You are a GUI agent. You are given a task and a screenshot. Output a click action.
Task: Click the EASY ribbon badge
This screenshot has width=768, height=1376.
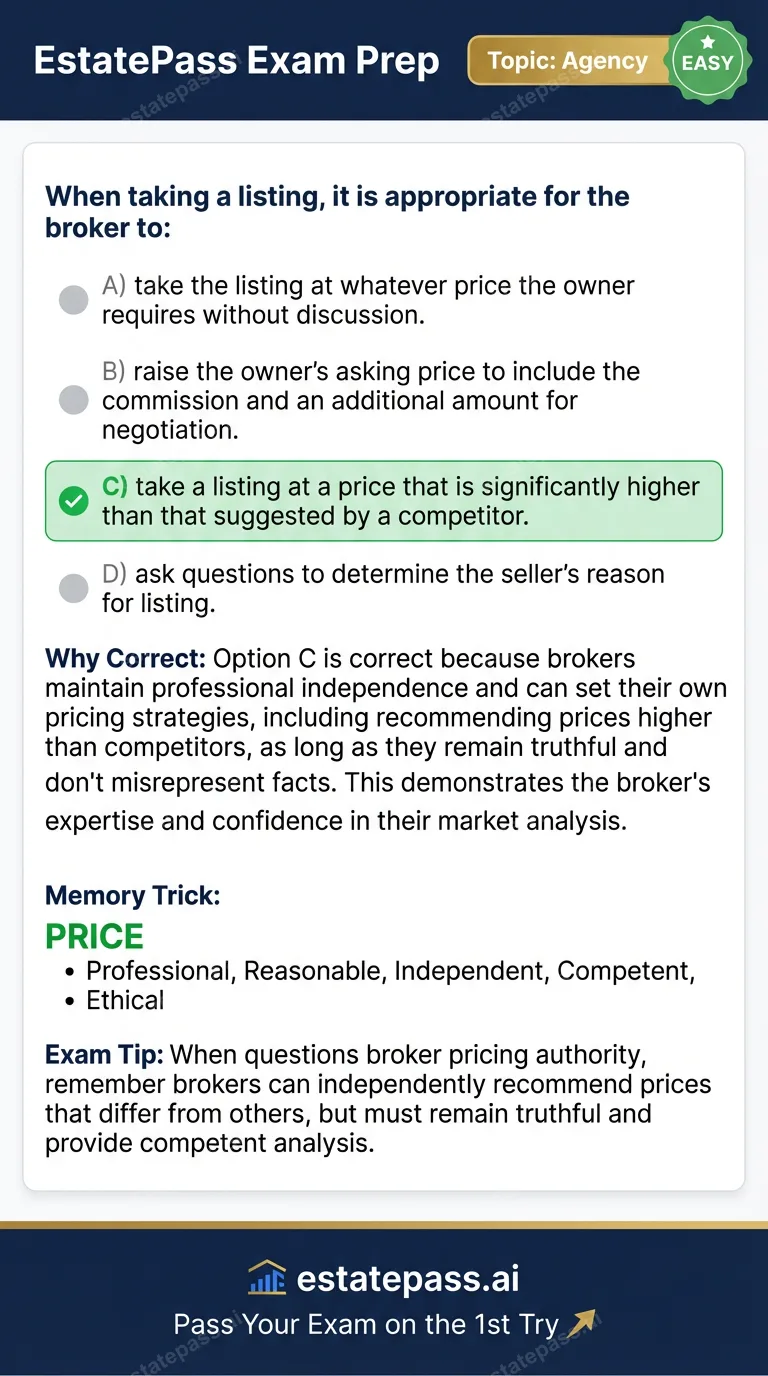[708, 60]
